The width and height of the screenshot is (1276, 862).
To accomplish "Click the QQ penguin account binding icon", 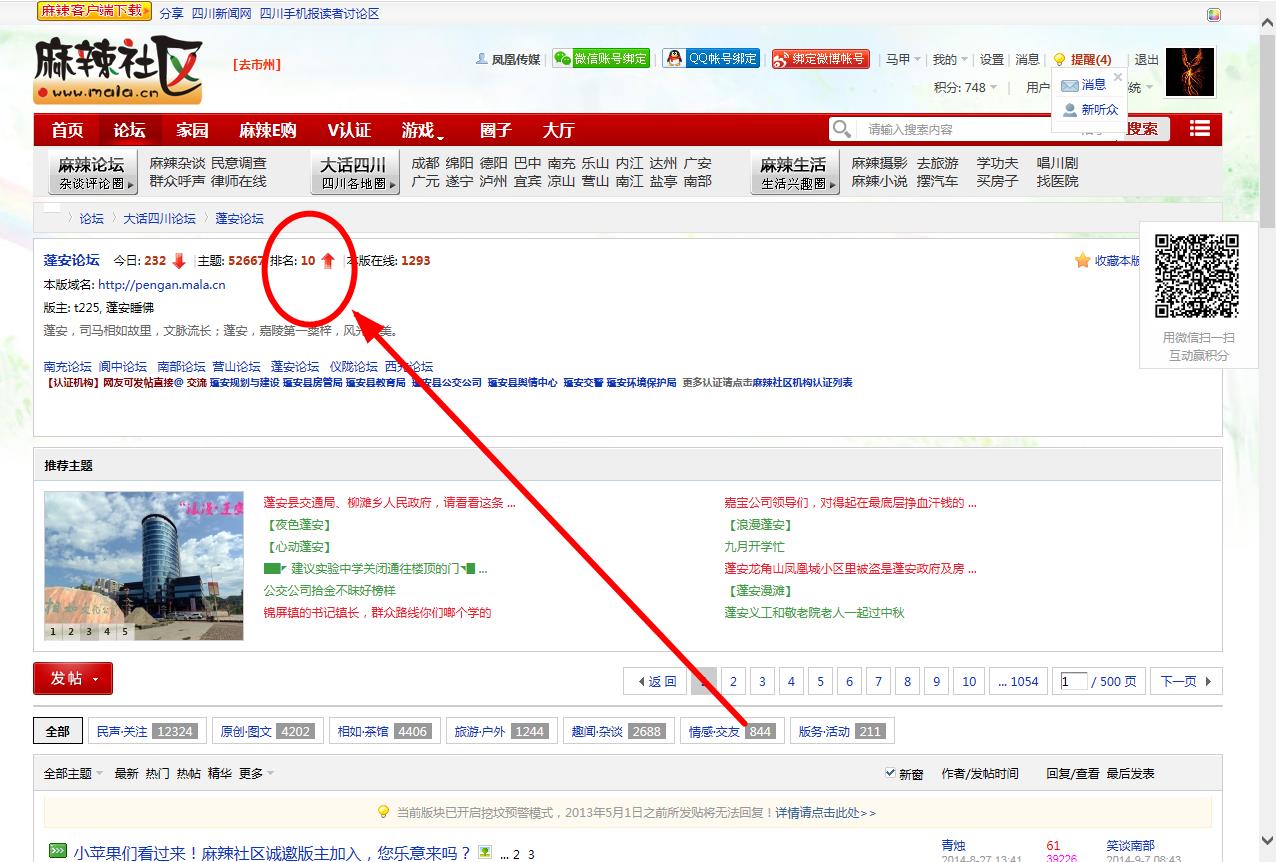I will pyautogui.click(x=674, y=59).
